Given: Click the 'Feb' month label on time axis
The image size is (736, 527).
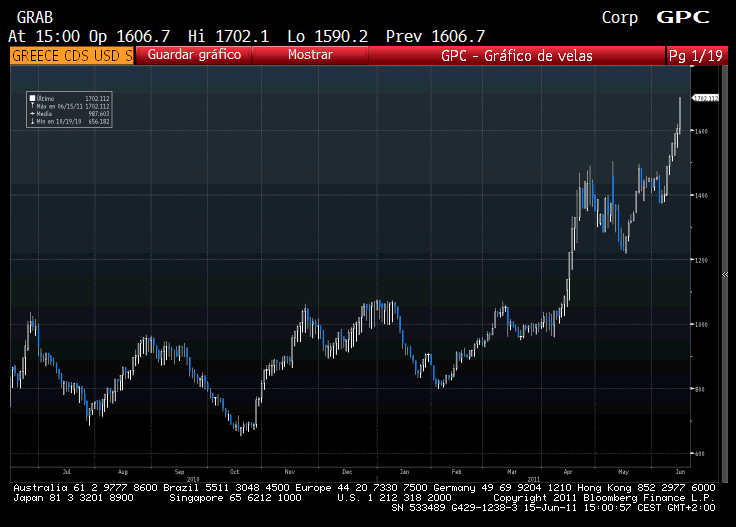Looking at the screenshot, I should (456, 472).
